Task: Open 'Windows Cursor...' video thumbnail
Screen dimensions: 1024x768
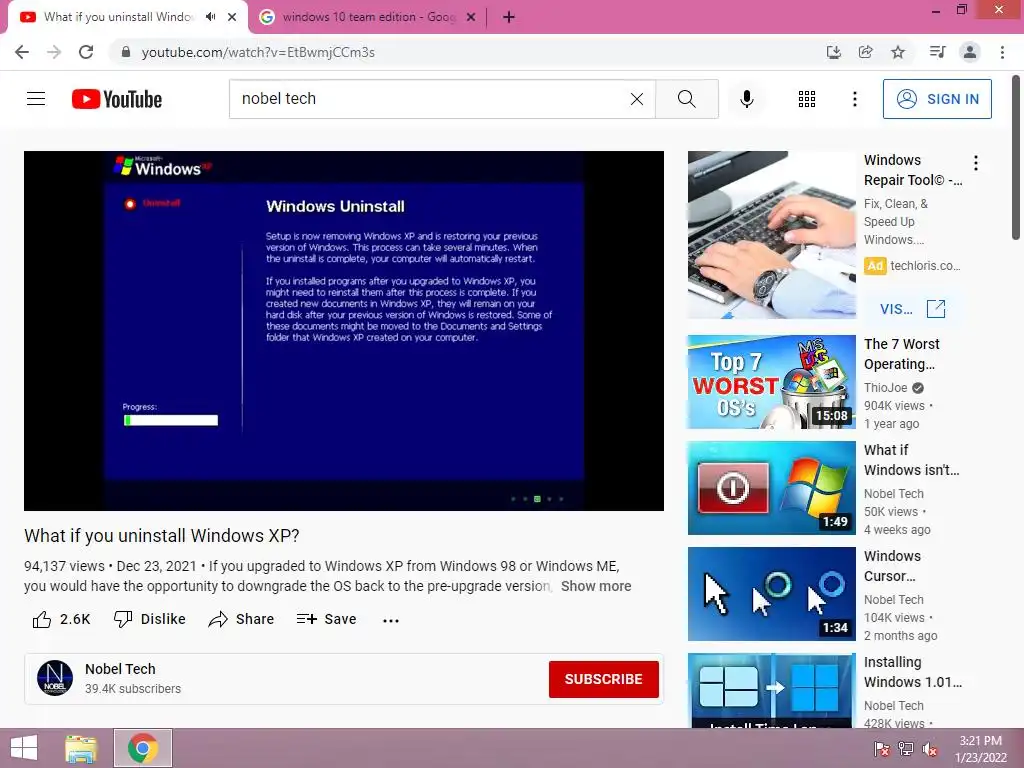Action: pos(771,594)
